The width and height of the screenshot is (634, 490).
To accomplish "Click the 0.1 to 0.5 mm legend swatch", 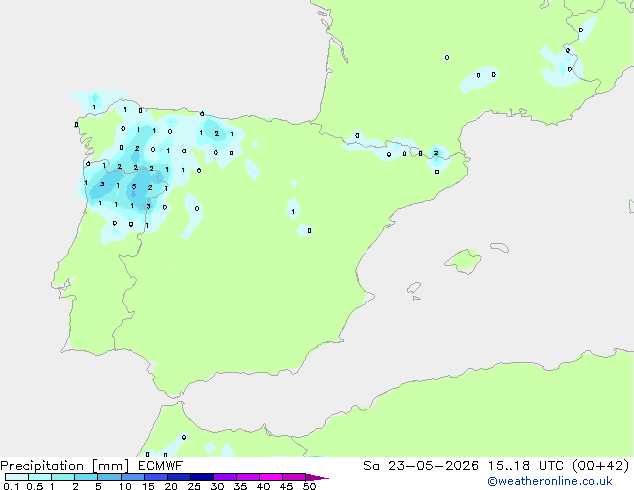I will pos(17,477).
